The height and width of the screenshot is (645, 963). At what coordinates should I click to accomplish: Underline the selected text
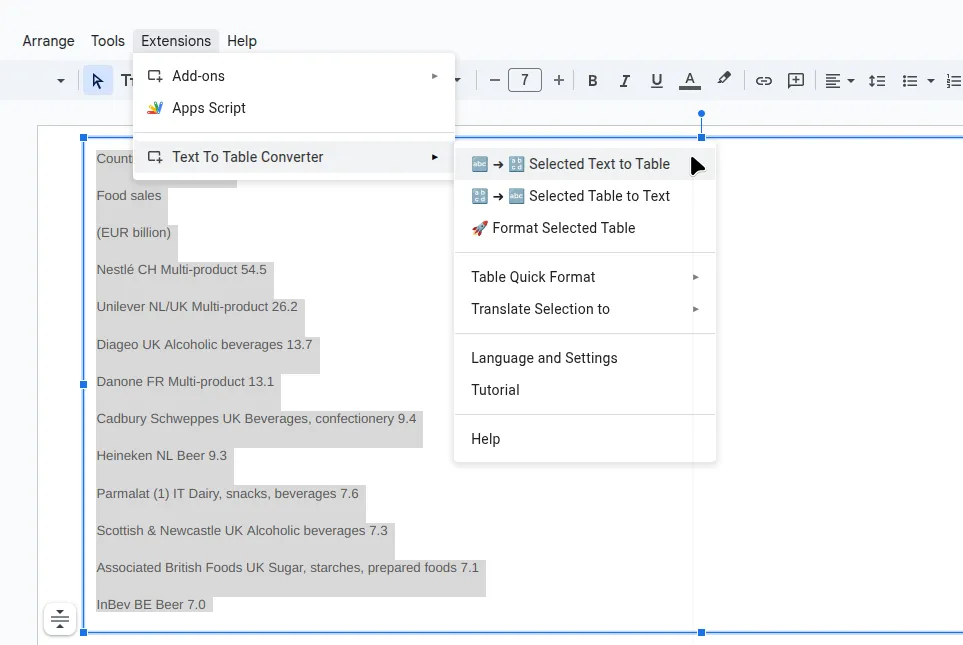pyautogui.click(x=656, y=80)
